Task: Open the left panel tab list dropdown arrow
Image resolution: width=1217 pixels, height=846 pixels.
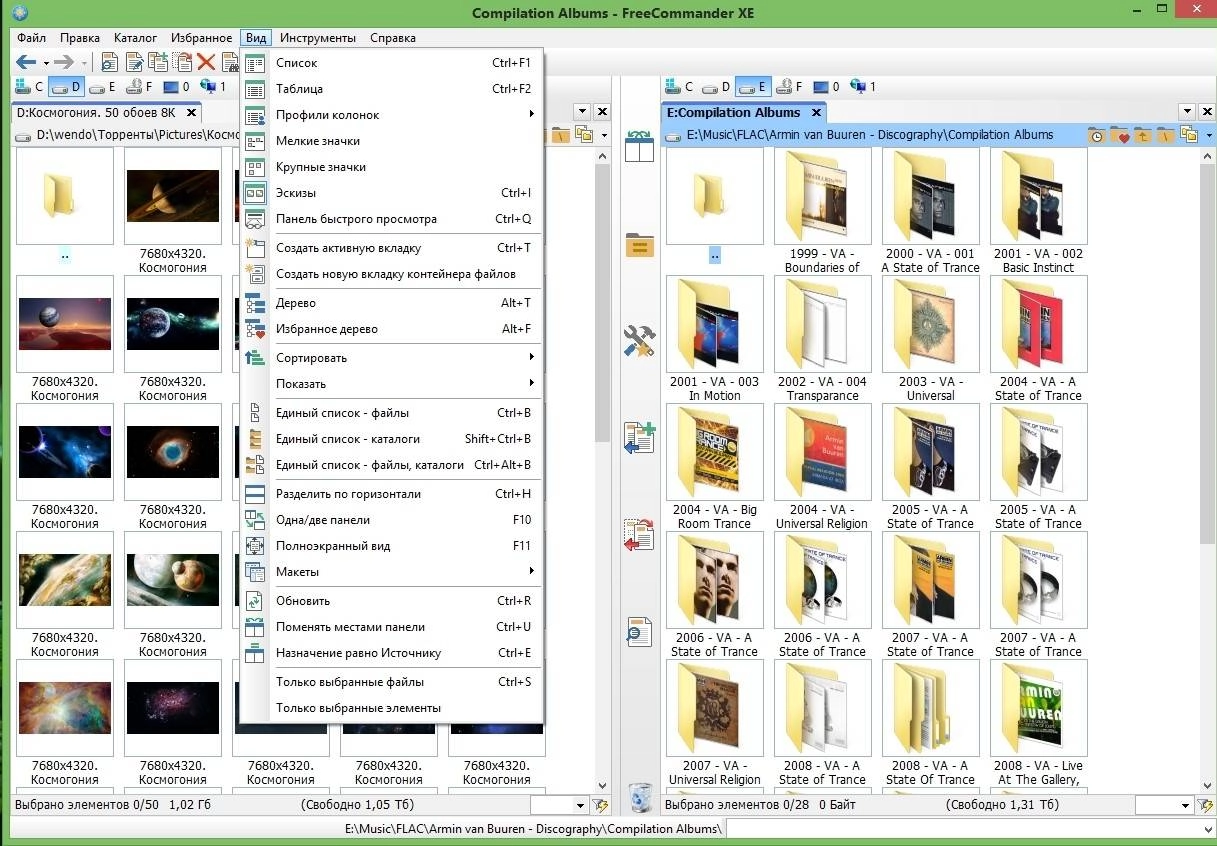Action: (580, 112)
